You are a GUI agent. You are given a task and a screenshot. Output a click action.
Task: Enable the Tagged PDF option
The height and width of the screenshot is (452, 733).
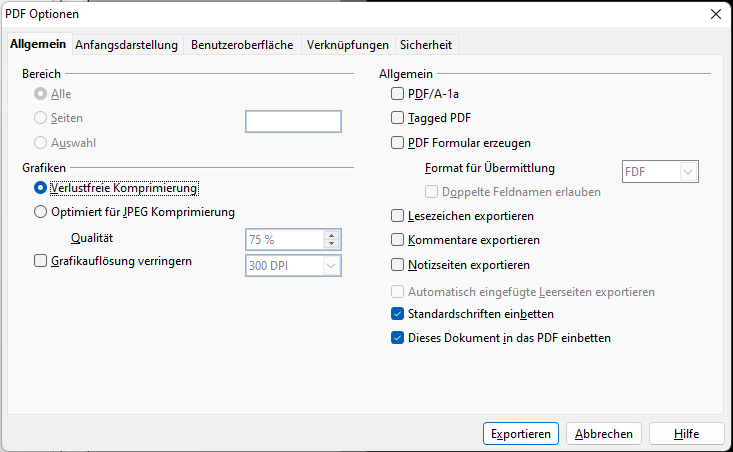(x=398, y=118)
